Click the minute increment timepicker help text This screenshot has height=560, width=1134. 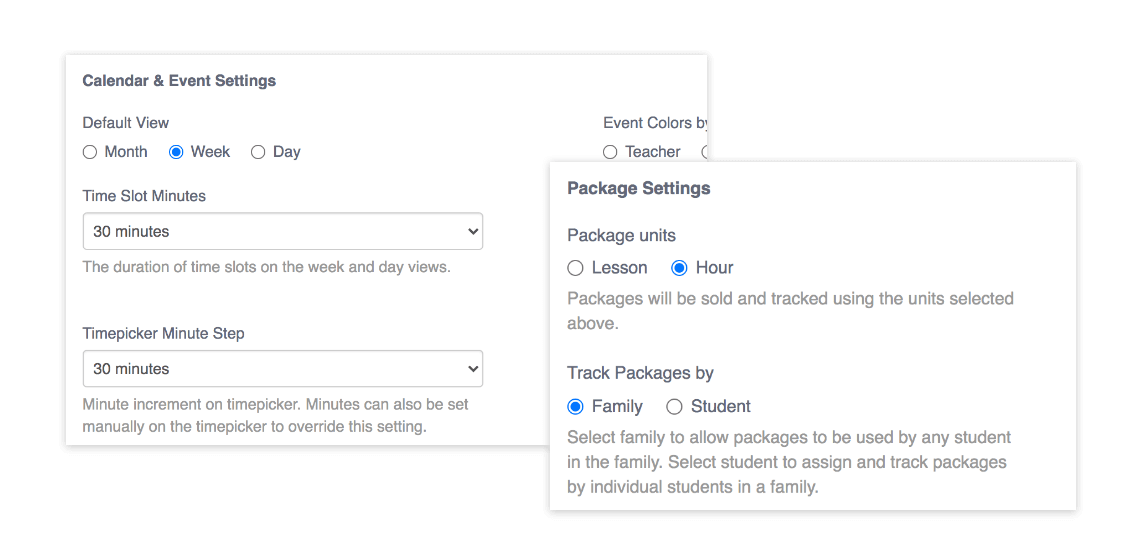pyautogui.click(x=275, y=416)
